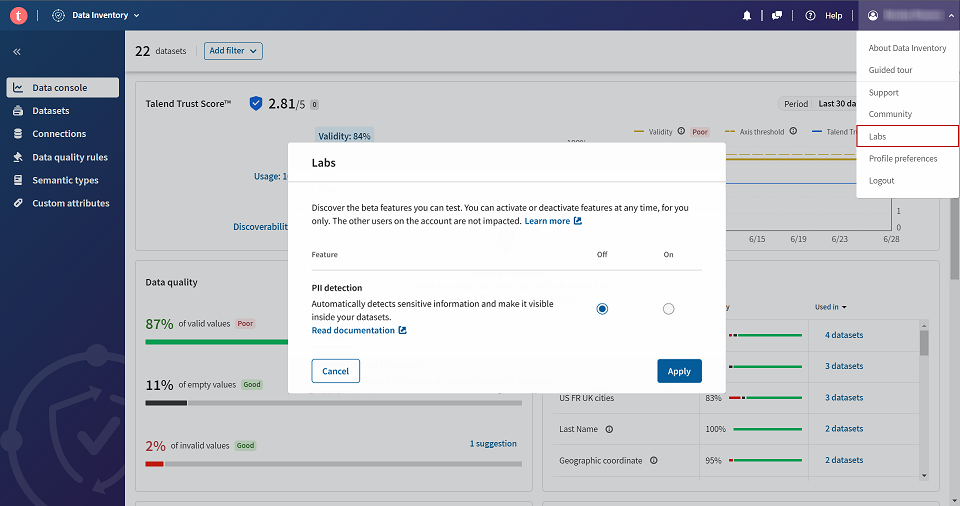Click the 2.81/5 trust score value
The height and width of the screenshot is (506, 960).
click(x=287, y=104)
